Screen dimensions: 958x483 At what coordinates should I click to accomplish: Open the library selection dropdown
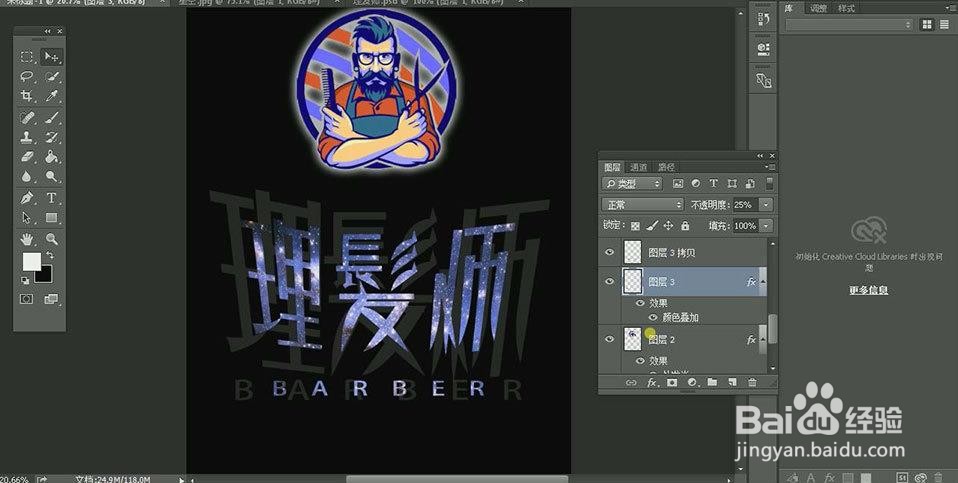click(849, 24)
